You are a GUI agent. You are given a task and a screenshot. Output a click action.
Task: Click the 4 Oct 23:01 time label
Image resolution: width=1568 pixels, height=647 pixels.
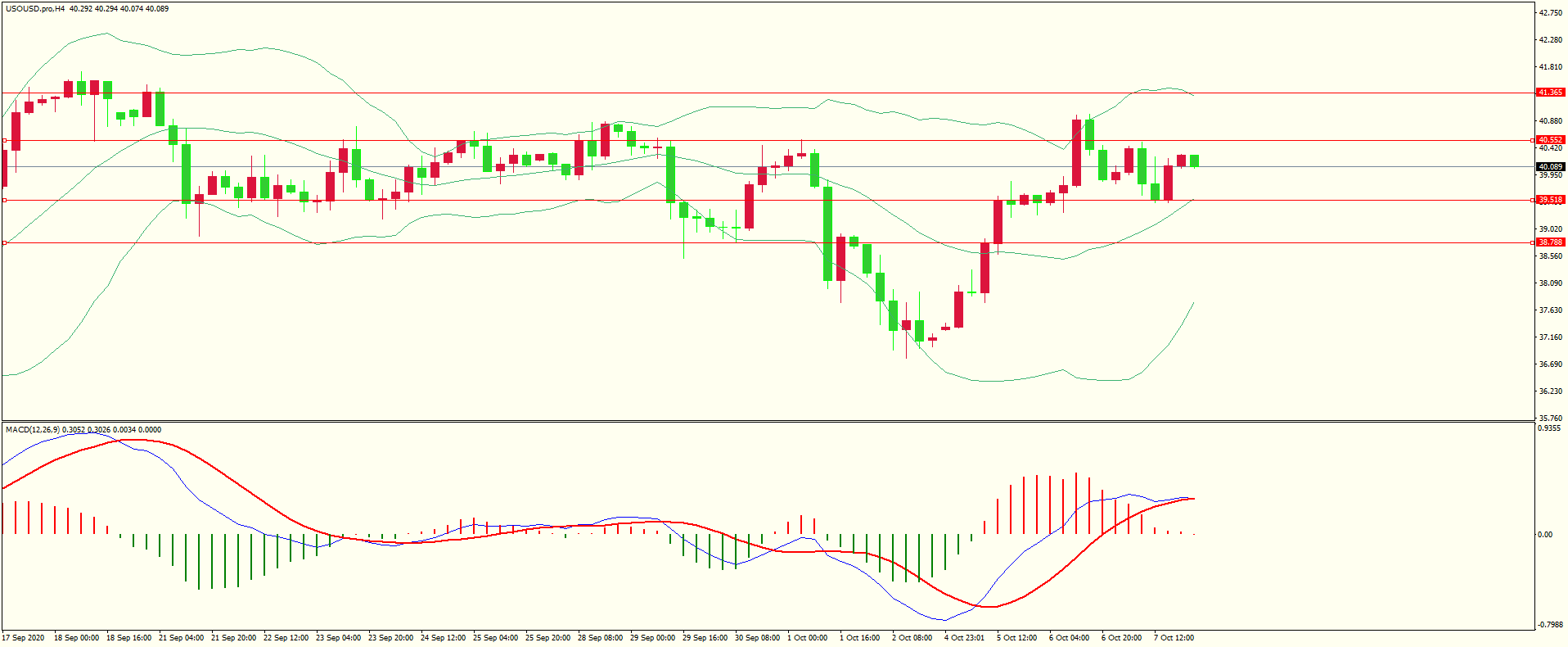[x=965, y=638]
